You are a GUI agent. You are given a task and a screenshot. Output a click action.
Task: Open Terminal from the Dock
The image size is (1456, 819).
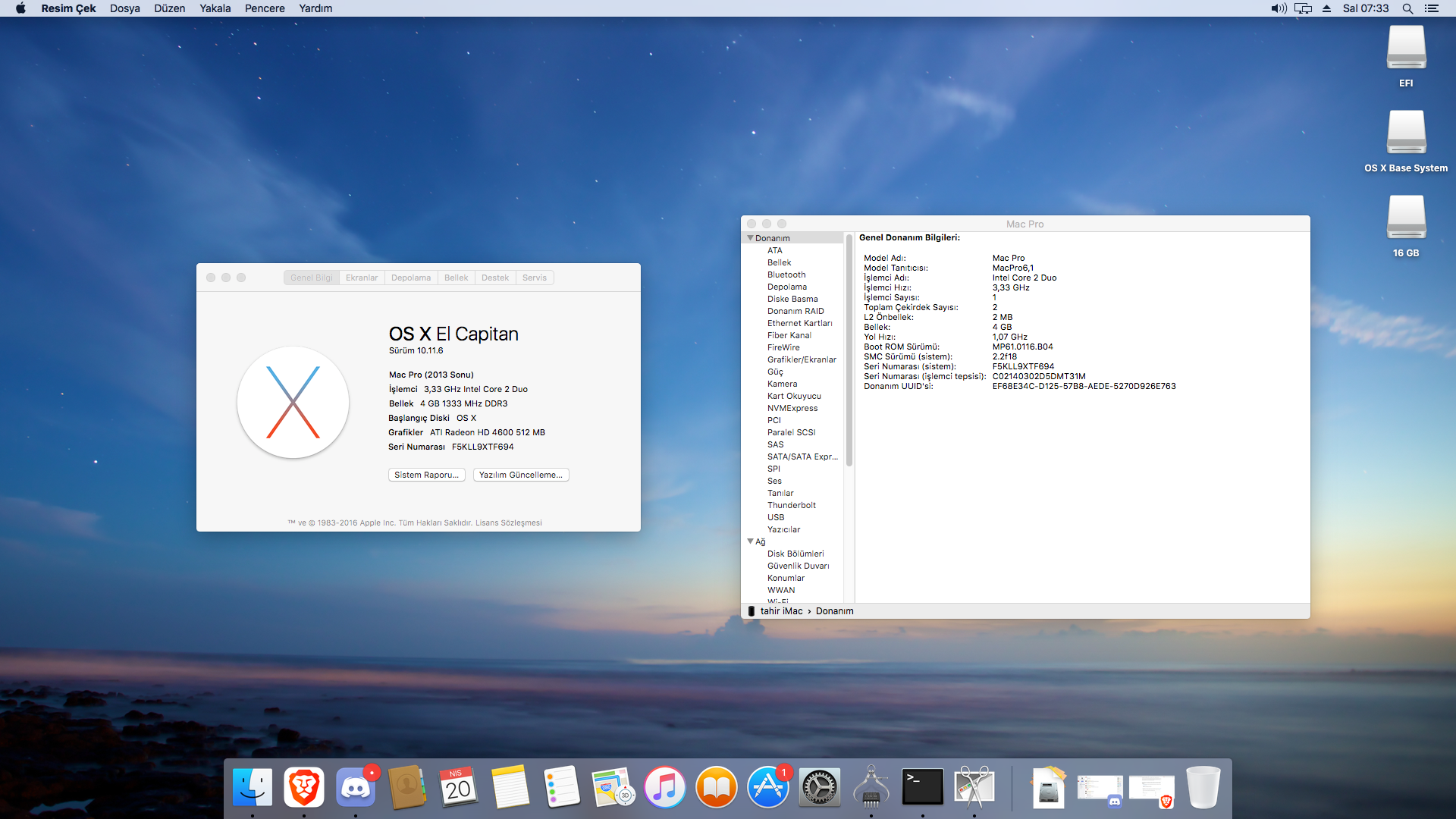point(923,787)
